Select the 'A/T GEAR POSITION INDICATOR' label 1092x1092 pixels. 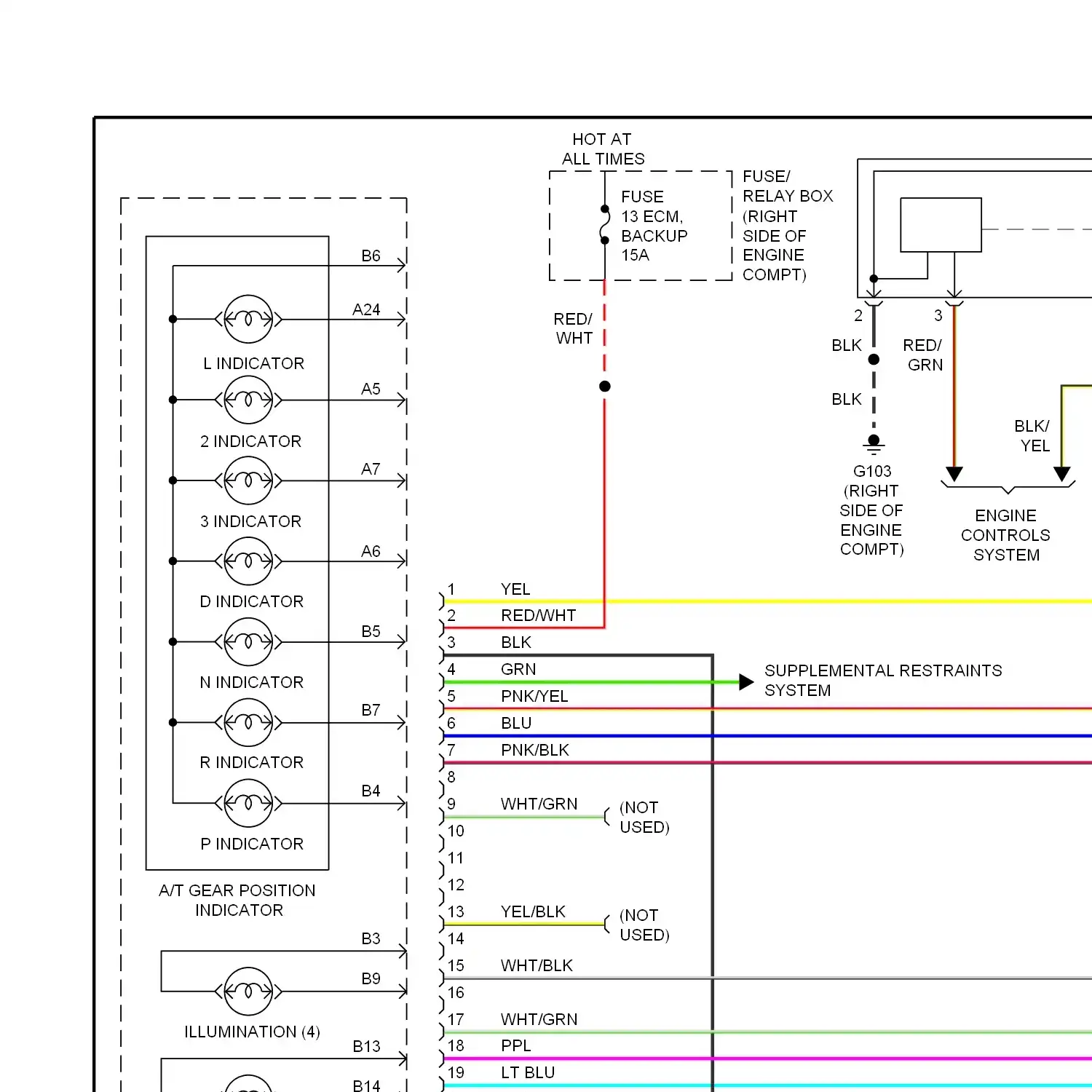237,901
